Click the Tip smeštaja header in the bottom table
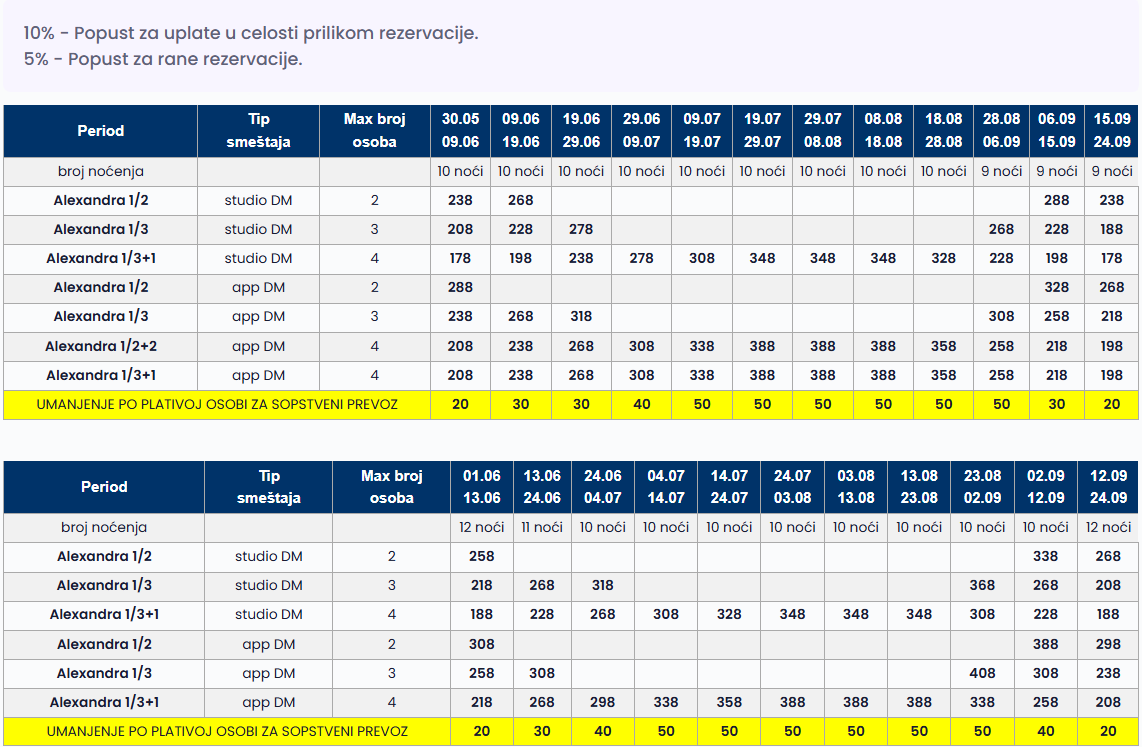Viewport: 1142px width, 747px height. (268, 487)
